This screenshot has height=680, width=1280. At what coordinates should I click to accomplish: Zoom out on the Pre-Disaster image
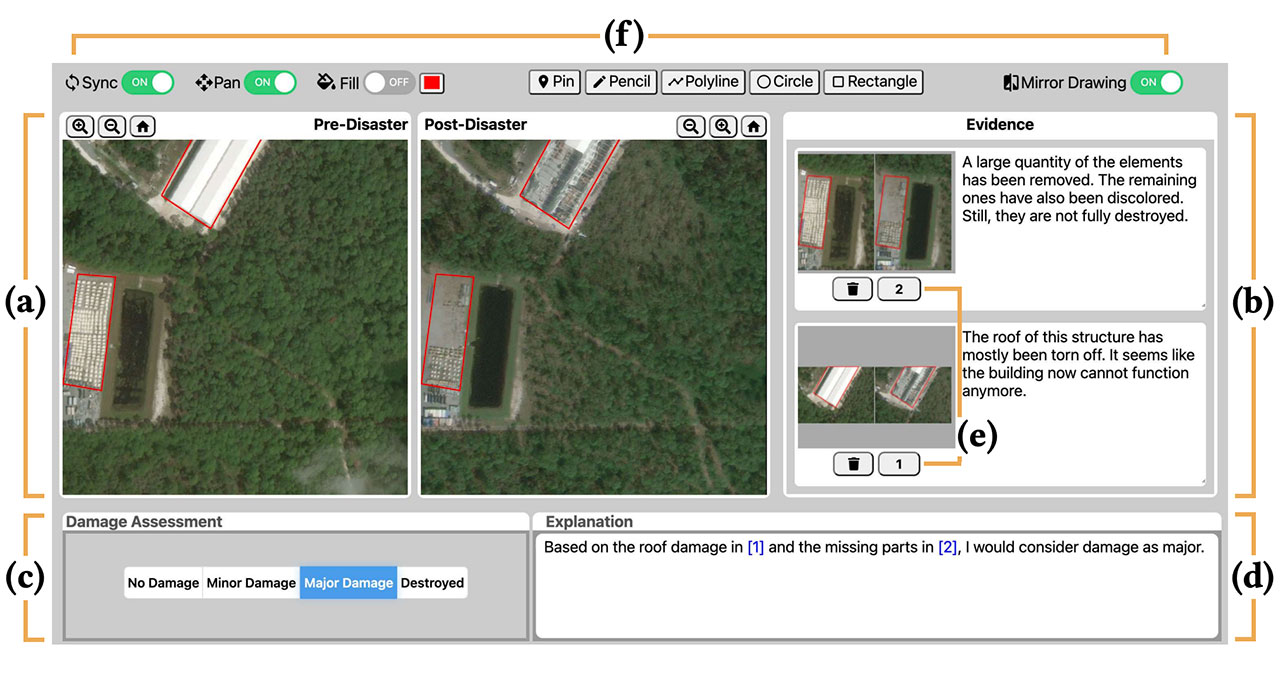point(112,126)
